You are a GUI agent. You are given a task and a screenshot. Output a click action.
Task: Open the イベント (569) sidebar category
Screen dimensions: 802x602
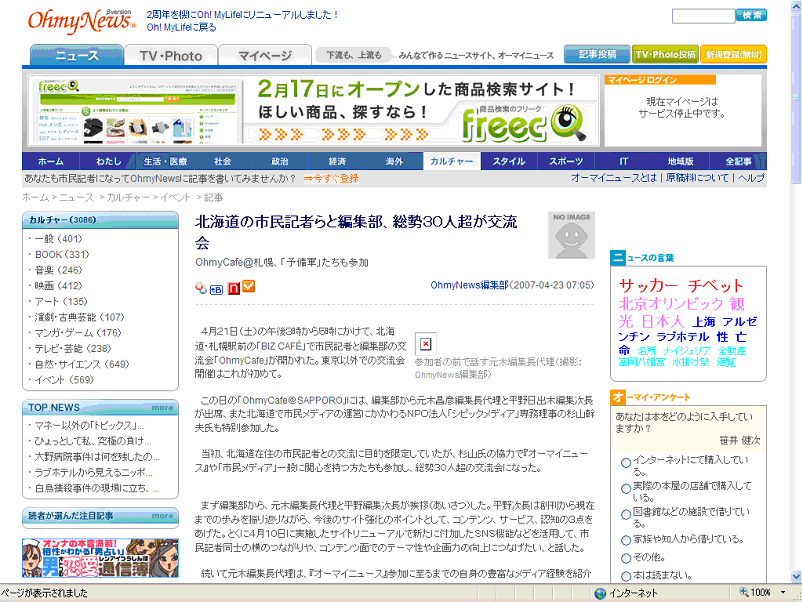click(x=64, y=380)
